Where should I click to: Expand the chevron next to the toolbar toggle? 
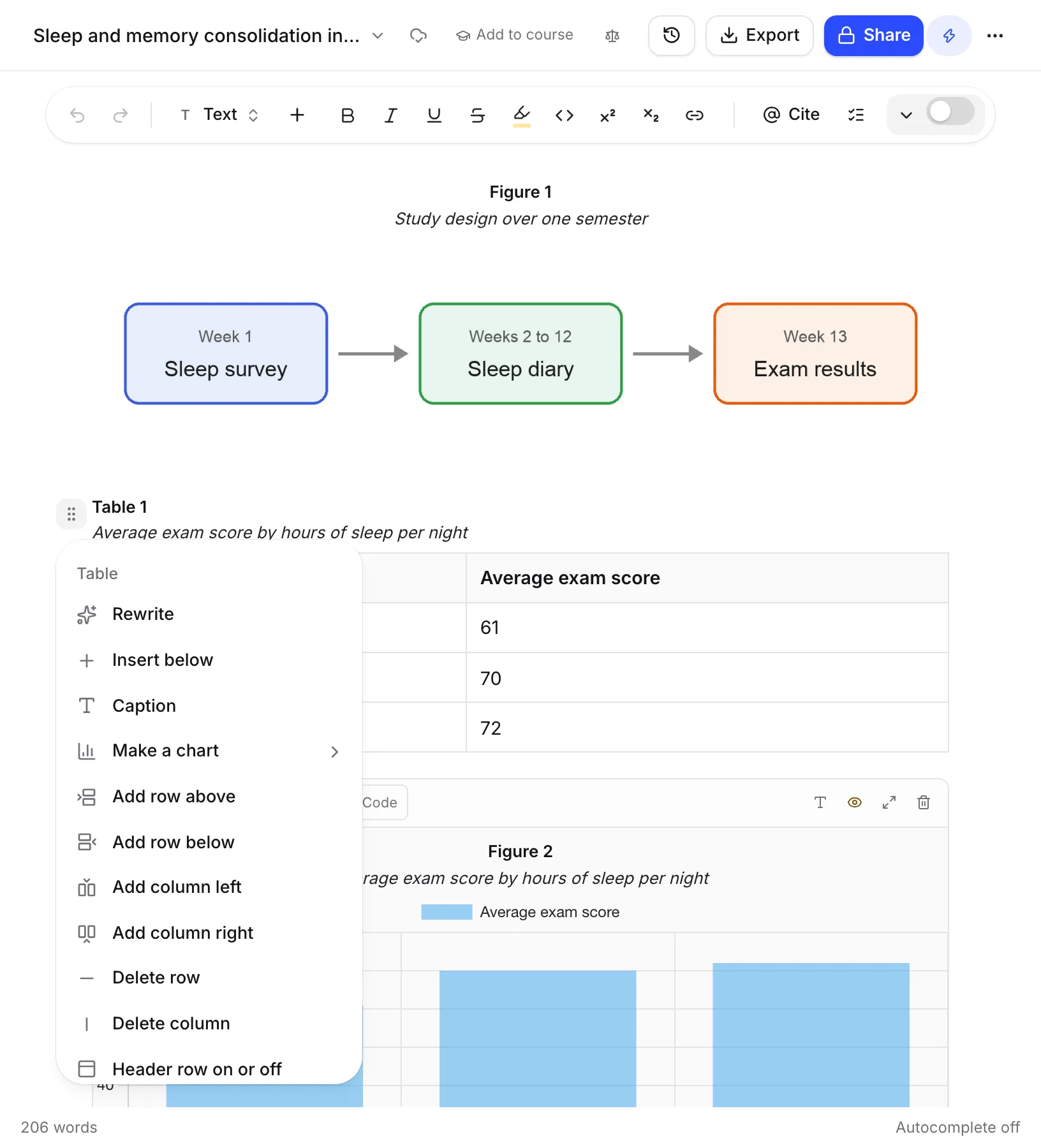(906, 115)
